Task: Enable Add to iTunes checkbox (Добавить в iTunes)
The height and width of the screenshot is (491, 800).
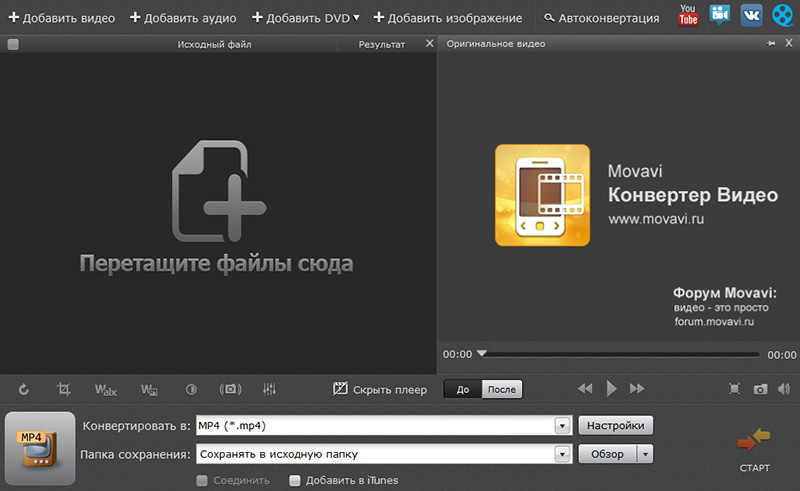Action: (294, 480)
